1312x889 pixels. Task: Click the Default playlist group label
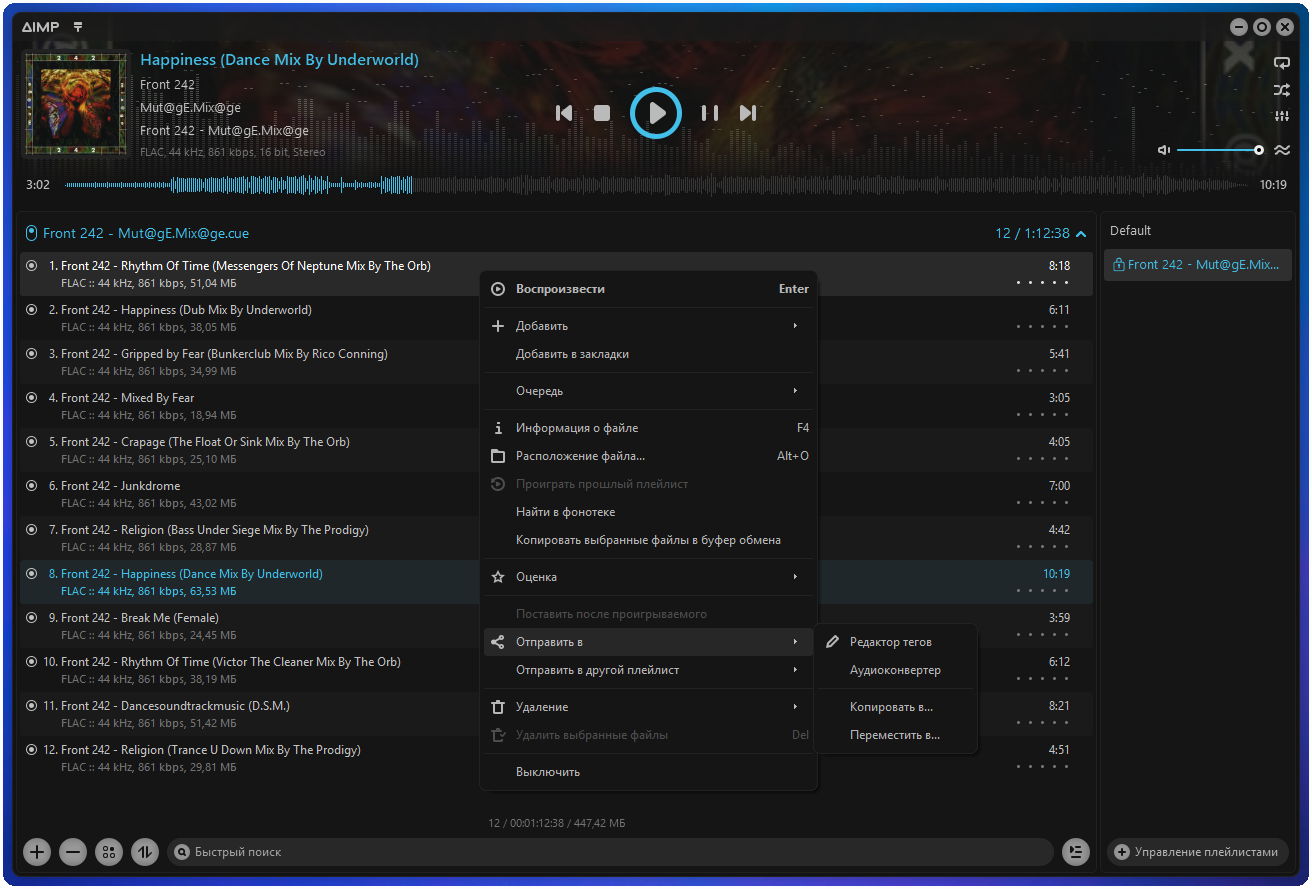click(1131, 231)
